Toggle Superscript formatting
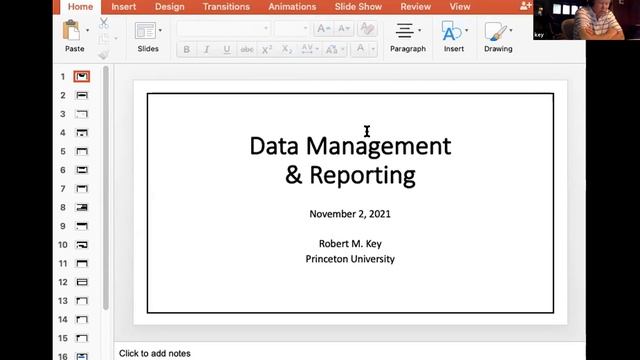The height and width of the screenshot is (360, 640). [x=267, y=49]
